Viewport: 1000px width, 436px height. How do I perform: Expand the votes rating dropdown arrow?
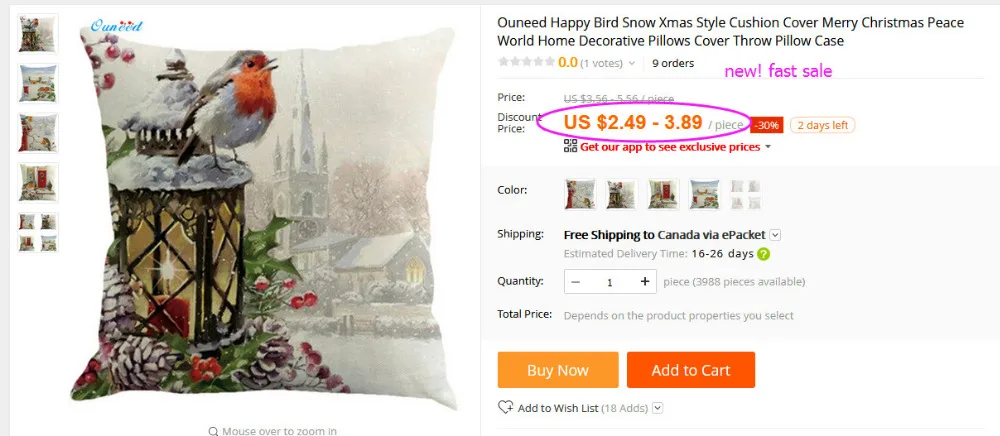[631, 63]
